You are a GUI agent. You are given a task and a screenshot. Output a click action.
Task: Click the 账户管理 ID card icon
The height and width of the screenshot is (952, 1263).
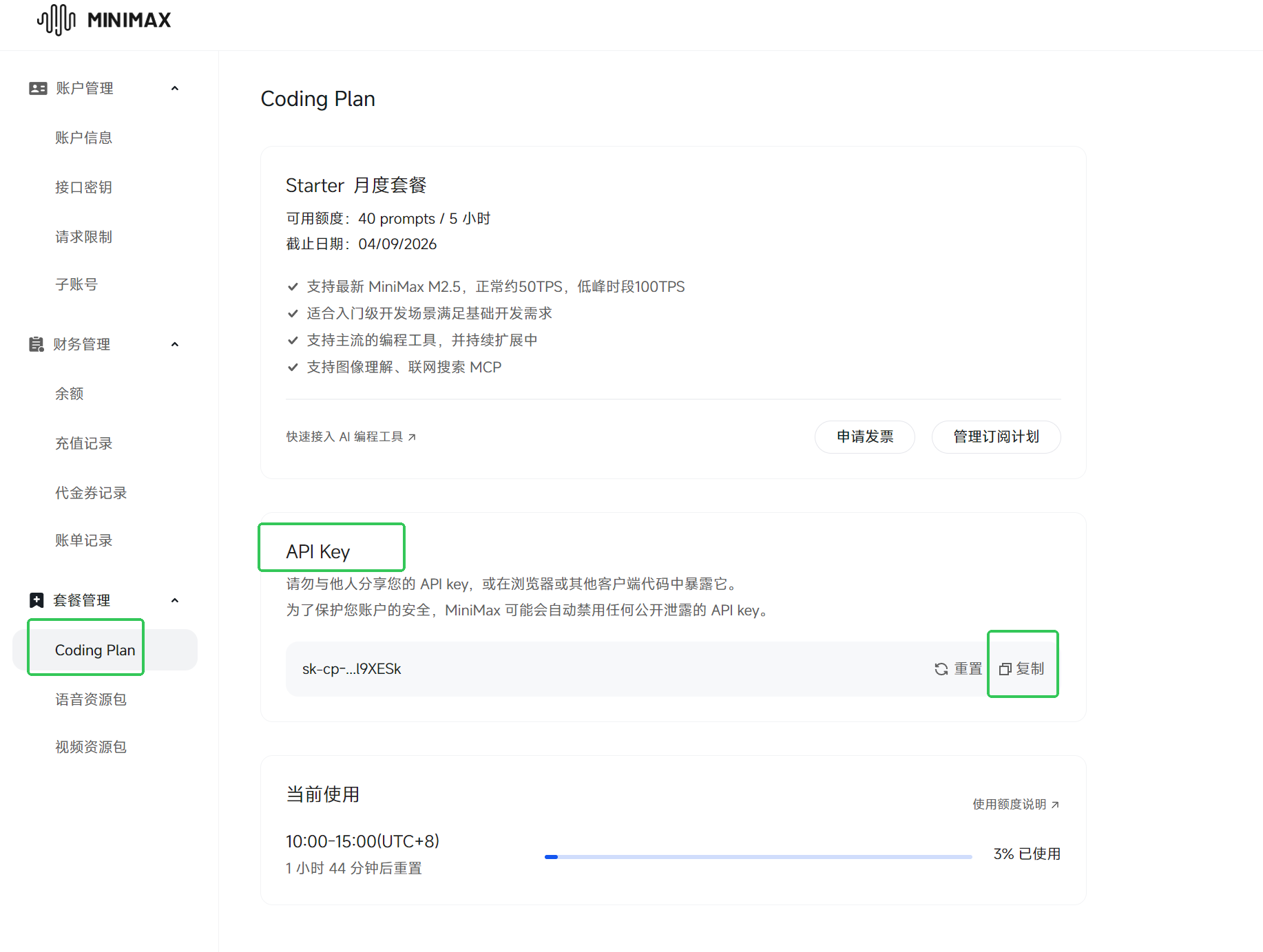[38, 88]
